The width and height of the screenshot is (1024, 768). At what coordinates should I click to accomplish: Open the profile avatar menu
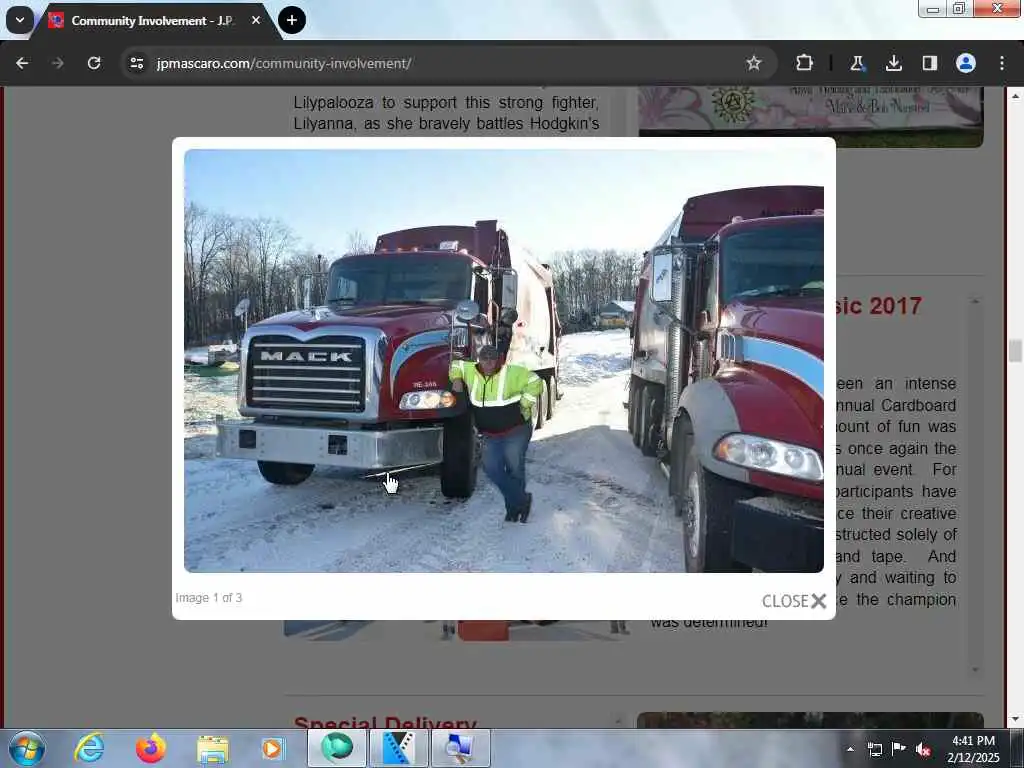pyautogui.click(x=966, y=63)
